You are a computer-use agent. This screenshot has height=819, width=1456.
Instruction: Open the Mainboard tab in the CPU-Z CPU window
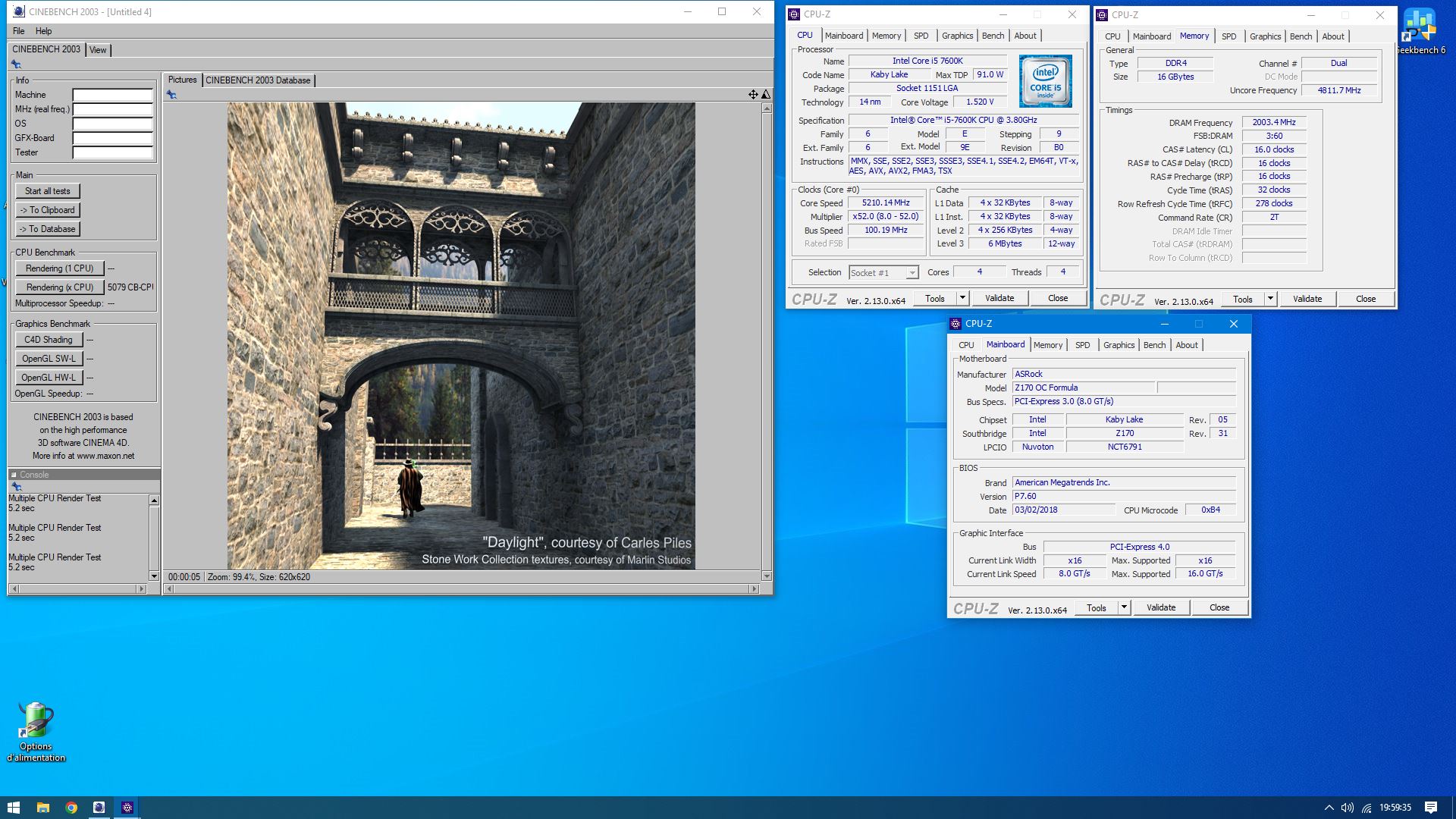click(844, 36)
